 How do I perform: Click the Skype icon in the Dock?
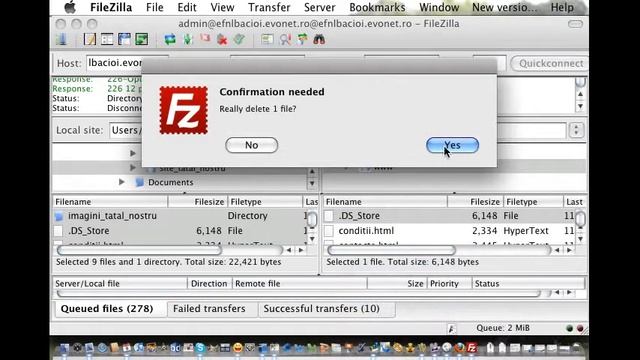200,348
